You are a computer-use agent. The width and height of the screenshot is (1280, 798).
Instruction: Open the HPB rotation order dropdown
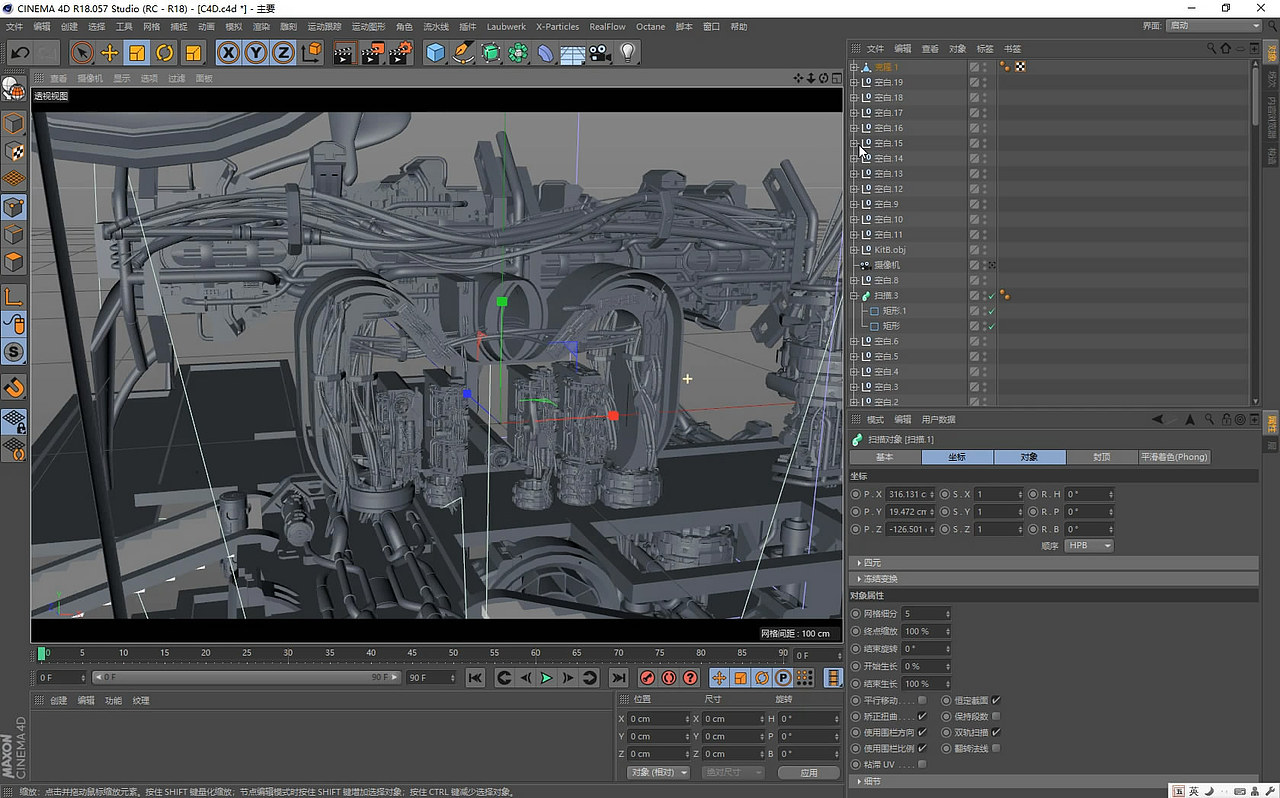[1088, 545]
